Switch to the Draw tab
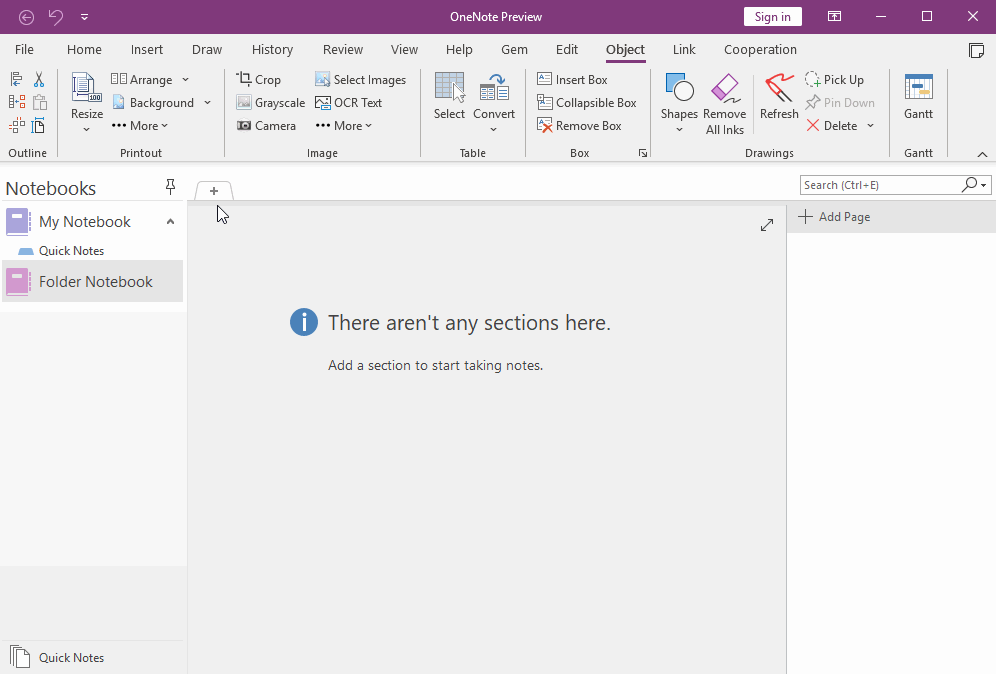Image resolution: width=996 pixels, height=674 pixels. click(x=207, y=50)
